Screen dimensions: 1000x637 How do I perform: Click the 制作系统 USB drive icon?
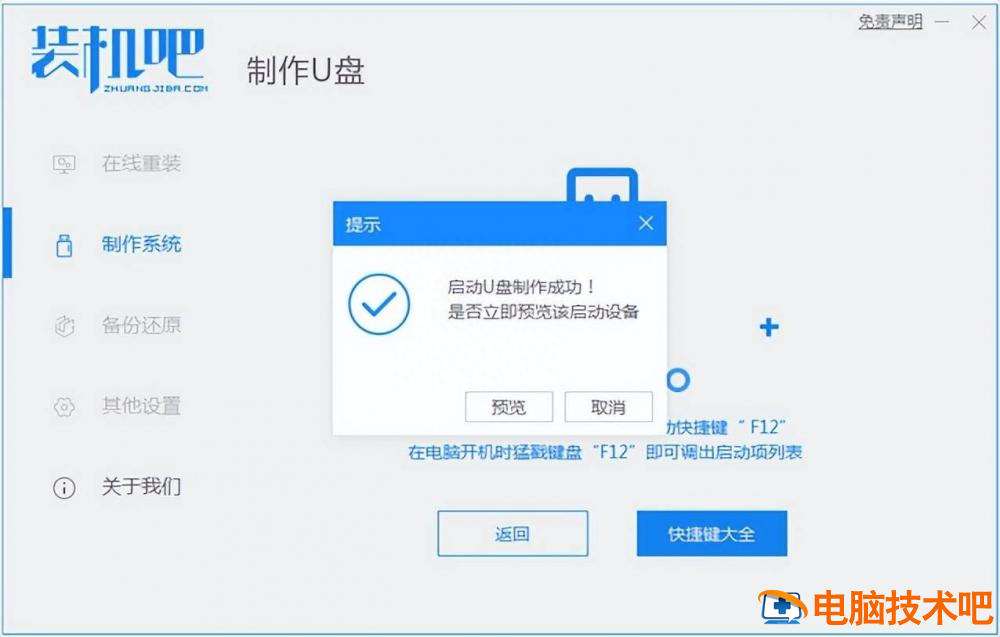tap(64, 245)
